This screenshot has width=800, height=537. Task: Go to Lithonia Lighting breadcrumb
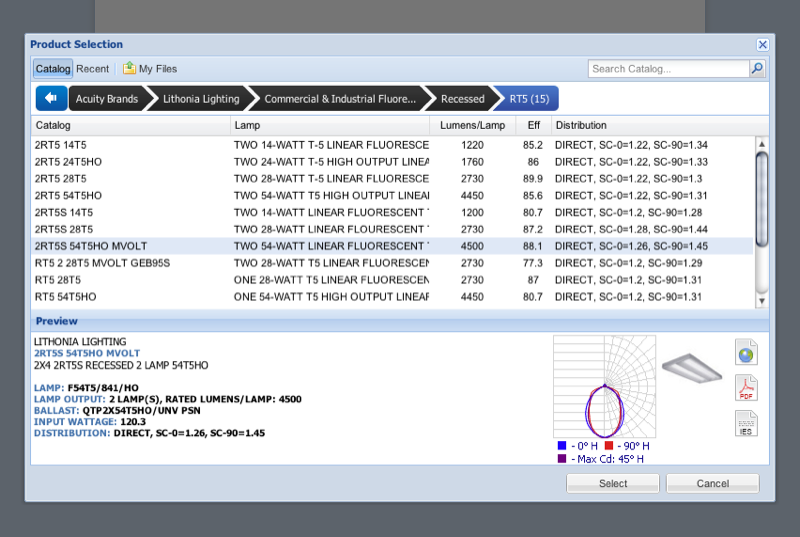point(201,99)
